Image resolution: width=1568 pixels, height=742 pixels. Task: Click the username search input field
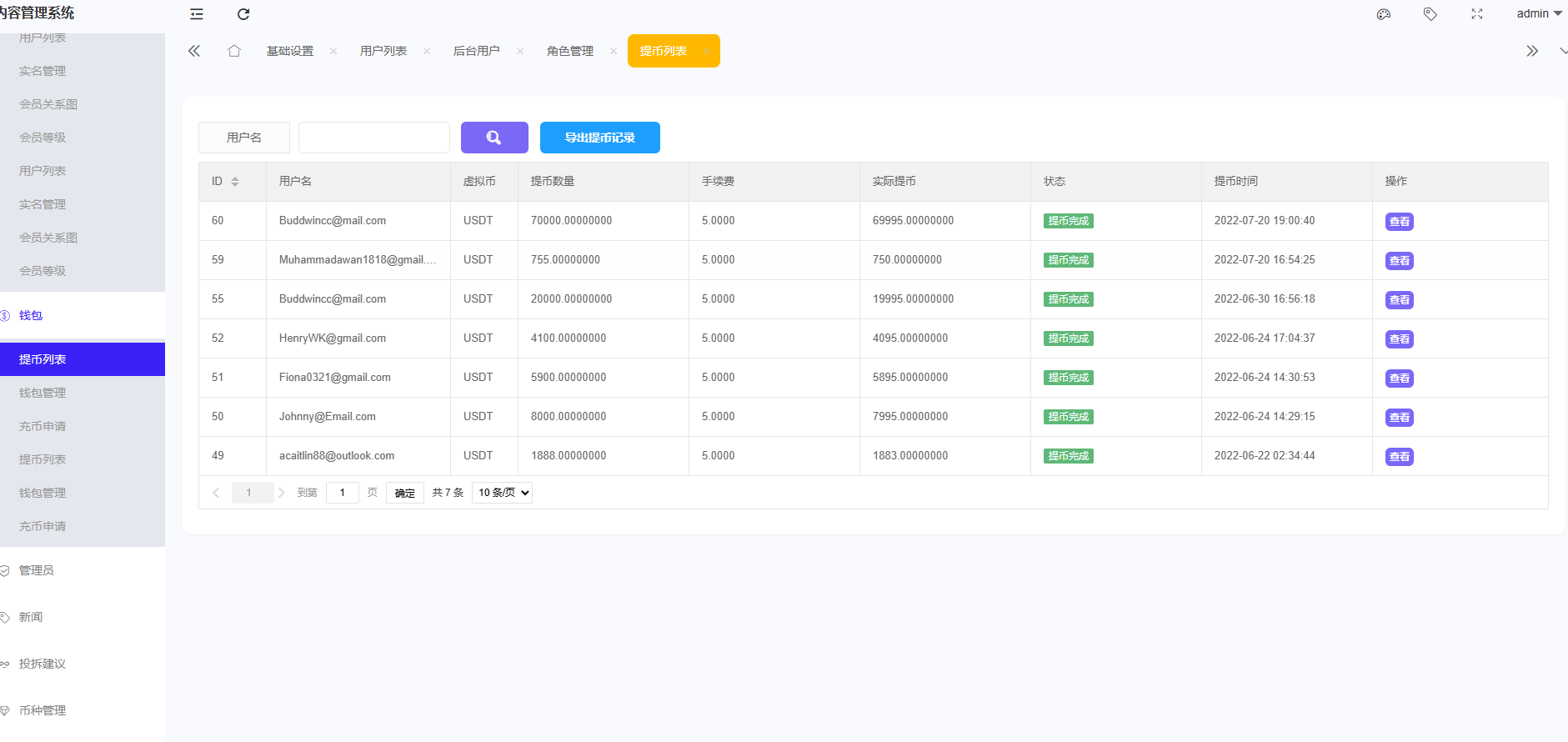(x=374, y=138)
